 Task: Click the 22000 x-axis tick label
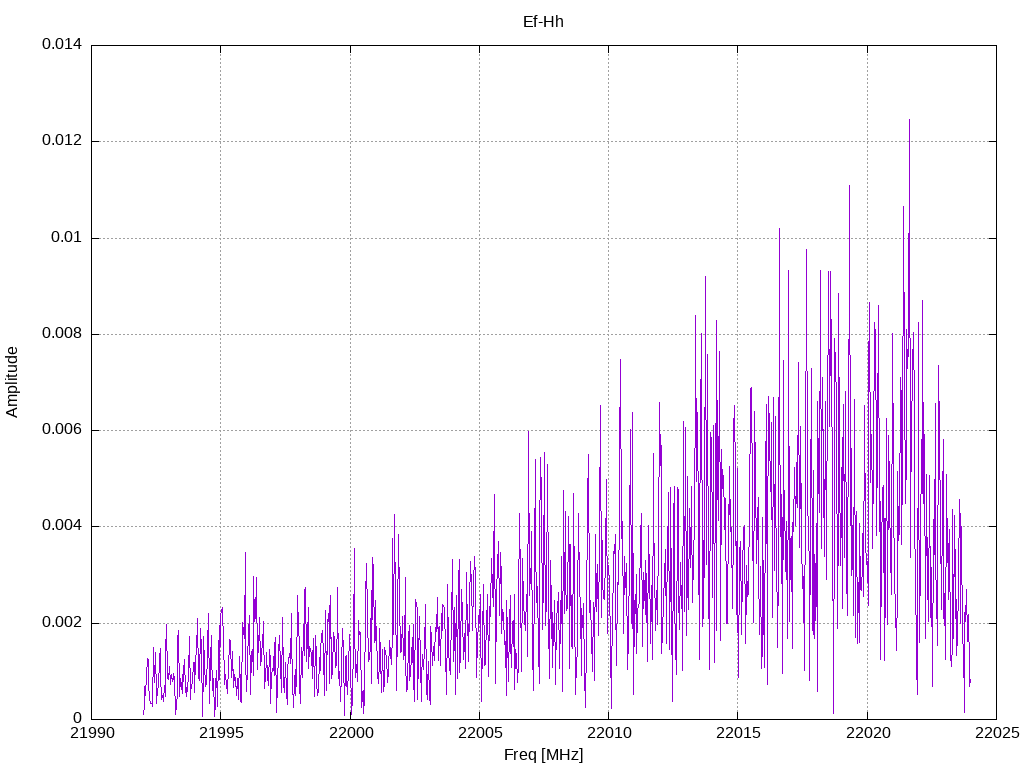coord(351,733)
